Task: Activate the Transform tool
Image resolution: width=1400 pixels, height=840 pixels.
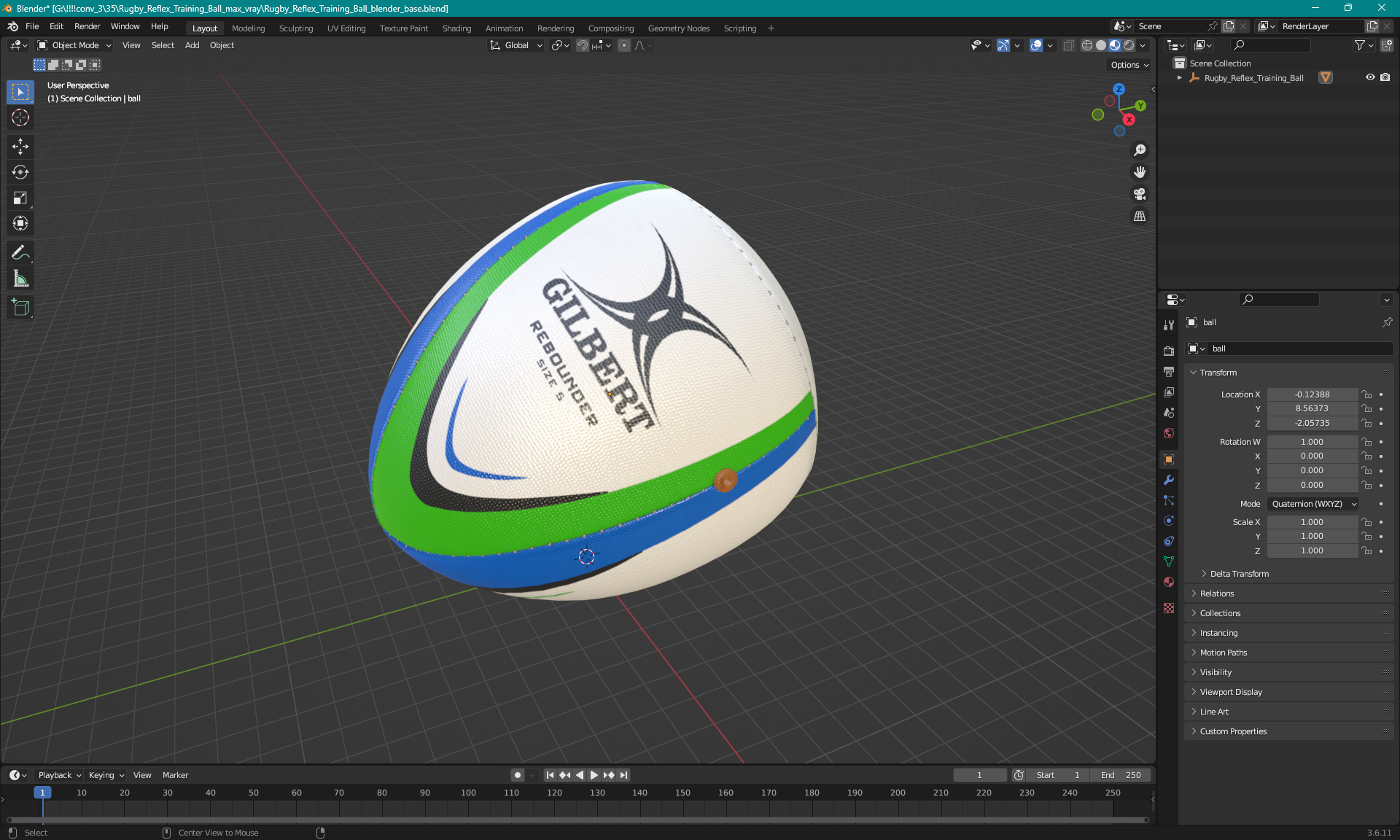Action: 20,223
